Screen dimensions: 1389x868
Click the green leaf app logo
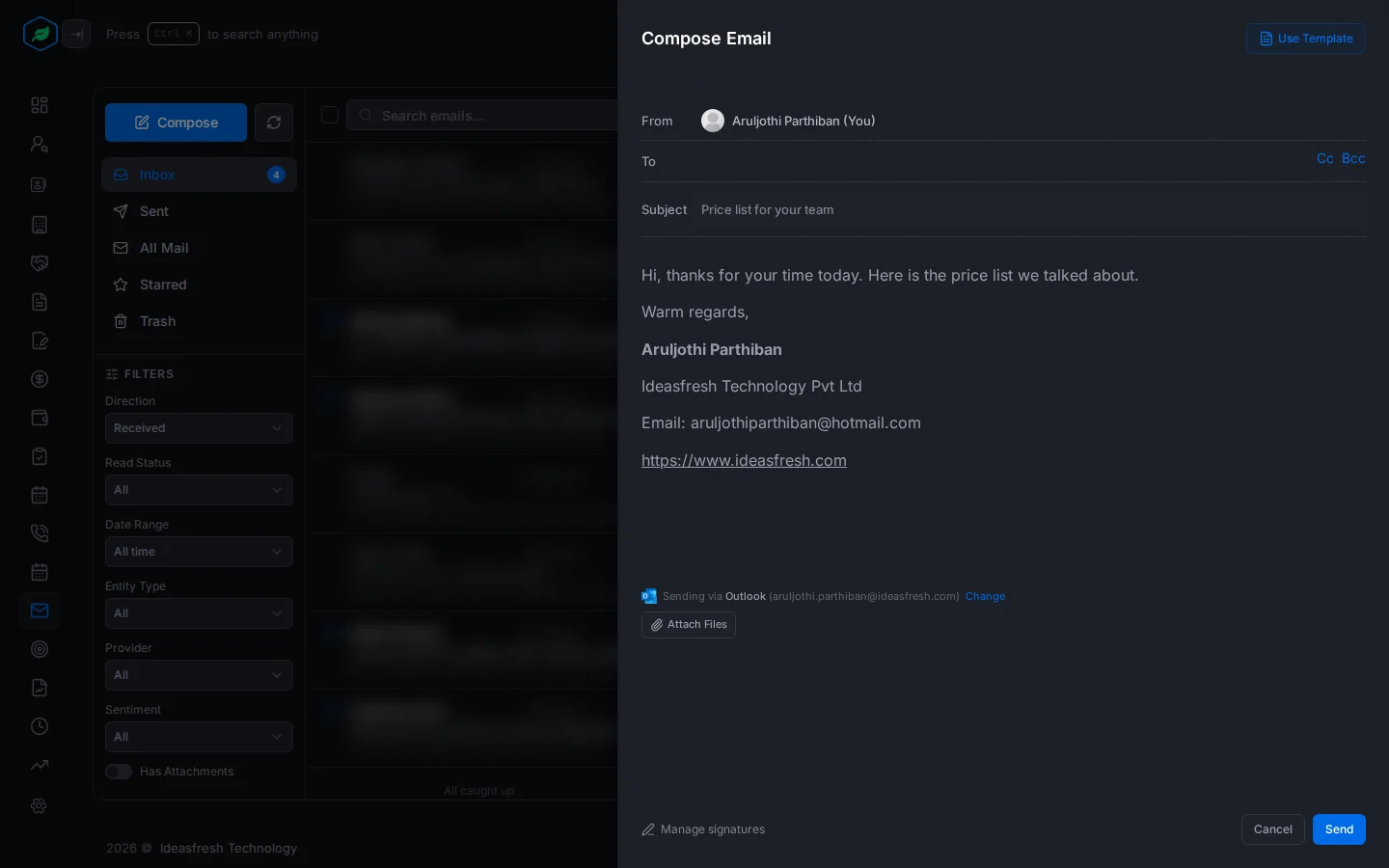coord(41,35)
